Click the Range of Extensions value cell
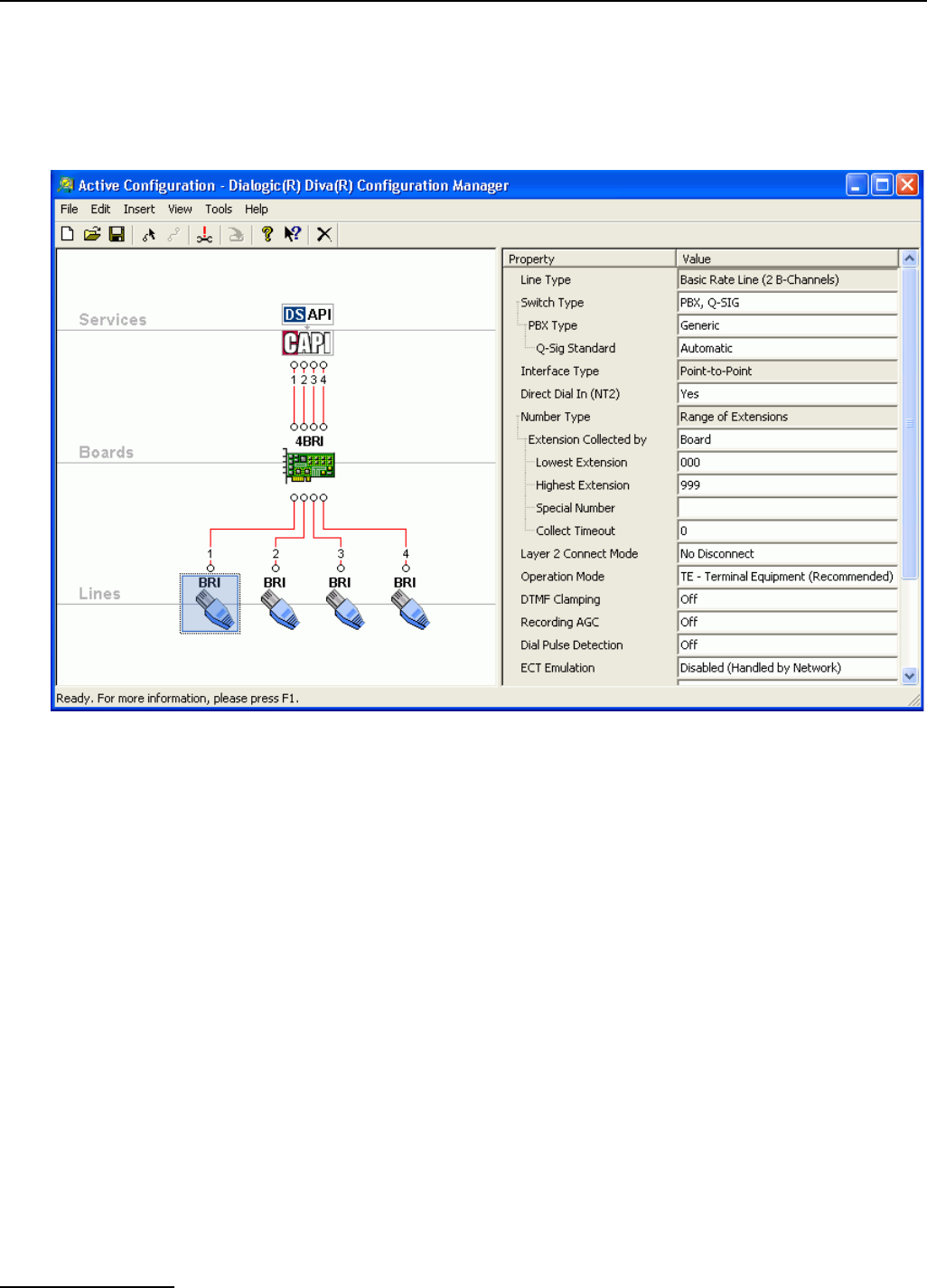Image resolution: width=927 pixels, height=1288 pixels. point(788,417)
